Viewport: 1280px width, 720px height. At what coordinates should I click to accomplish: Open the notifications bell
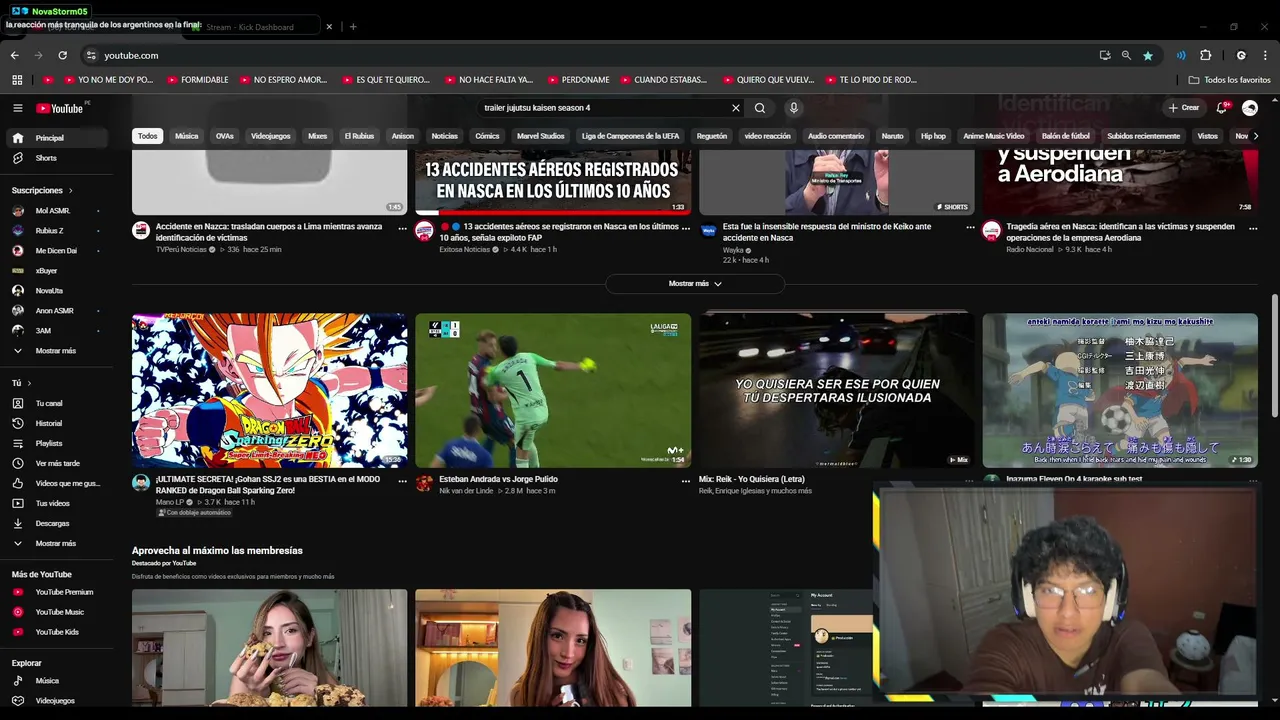point(1221,108)
